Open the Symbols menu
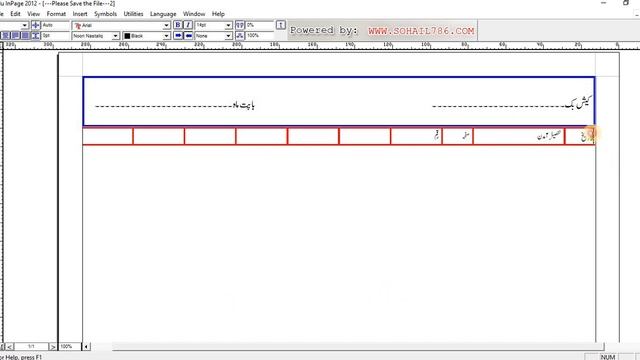 (x=105, y=14)
